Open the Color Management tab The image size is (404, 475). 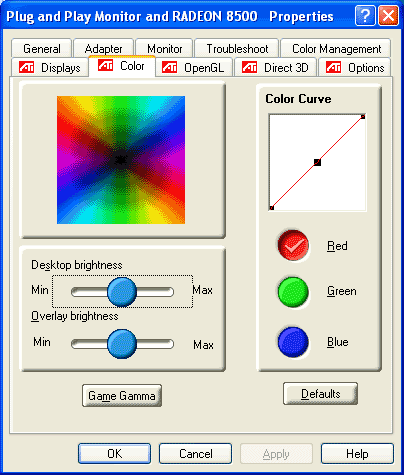[336, 49]
